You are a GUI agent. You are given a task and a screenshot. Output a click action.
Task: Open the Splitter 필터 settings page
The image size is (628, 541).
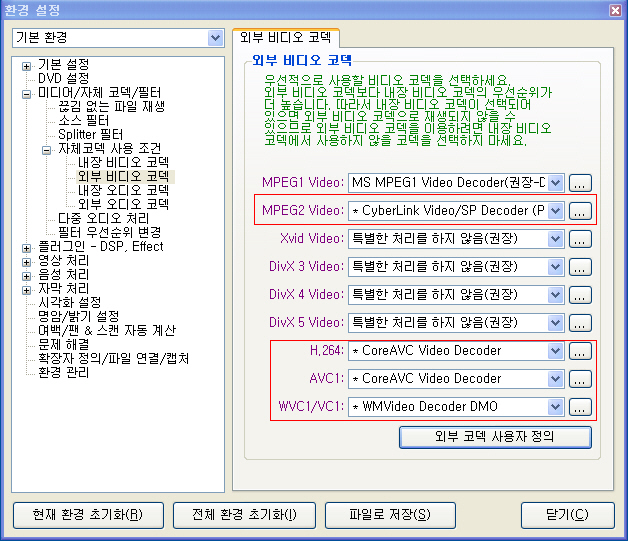click(x=91, y=134)
